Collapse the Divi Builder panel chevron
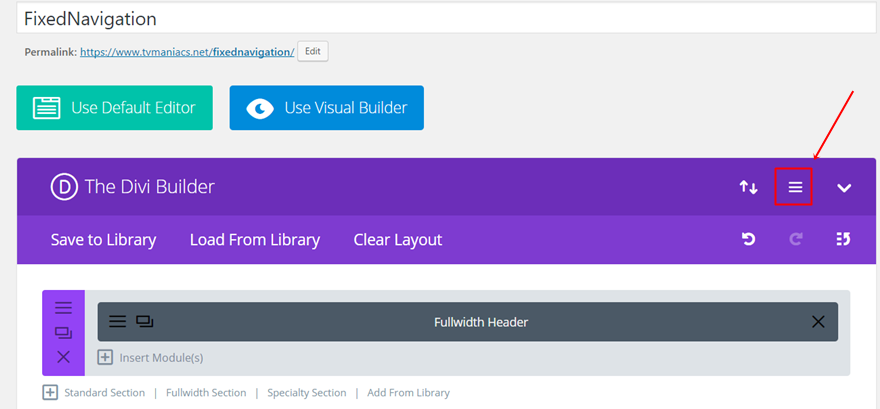 [x=844, y=188]
